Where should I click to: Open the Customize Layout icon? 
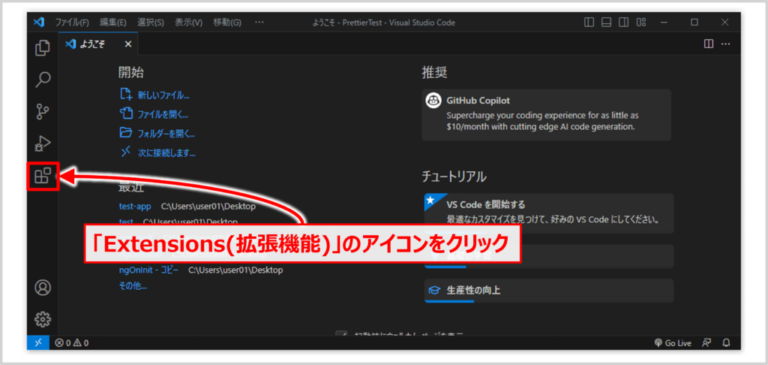click(640, 22)
